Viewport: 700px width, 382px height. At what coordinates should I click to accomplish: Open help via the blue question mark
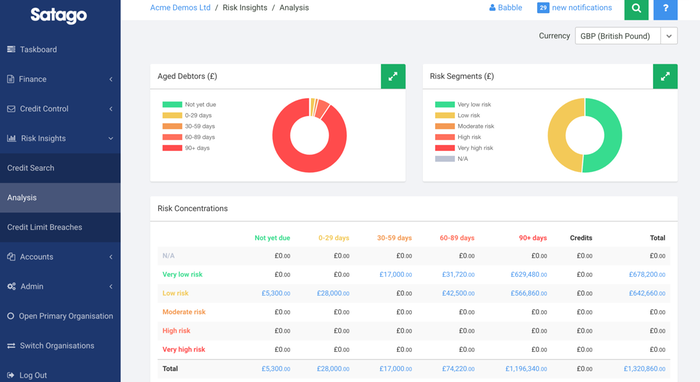coord(665,9)
